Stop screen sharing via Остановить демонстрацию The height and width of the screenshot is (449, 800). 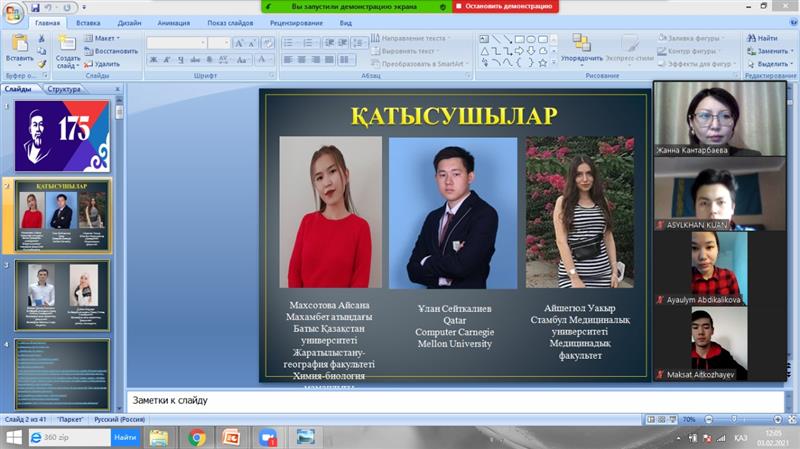[x=505, y=6]
